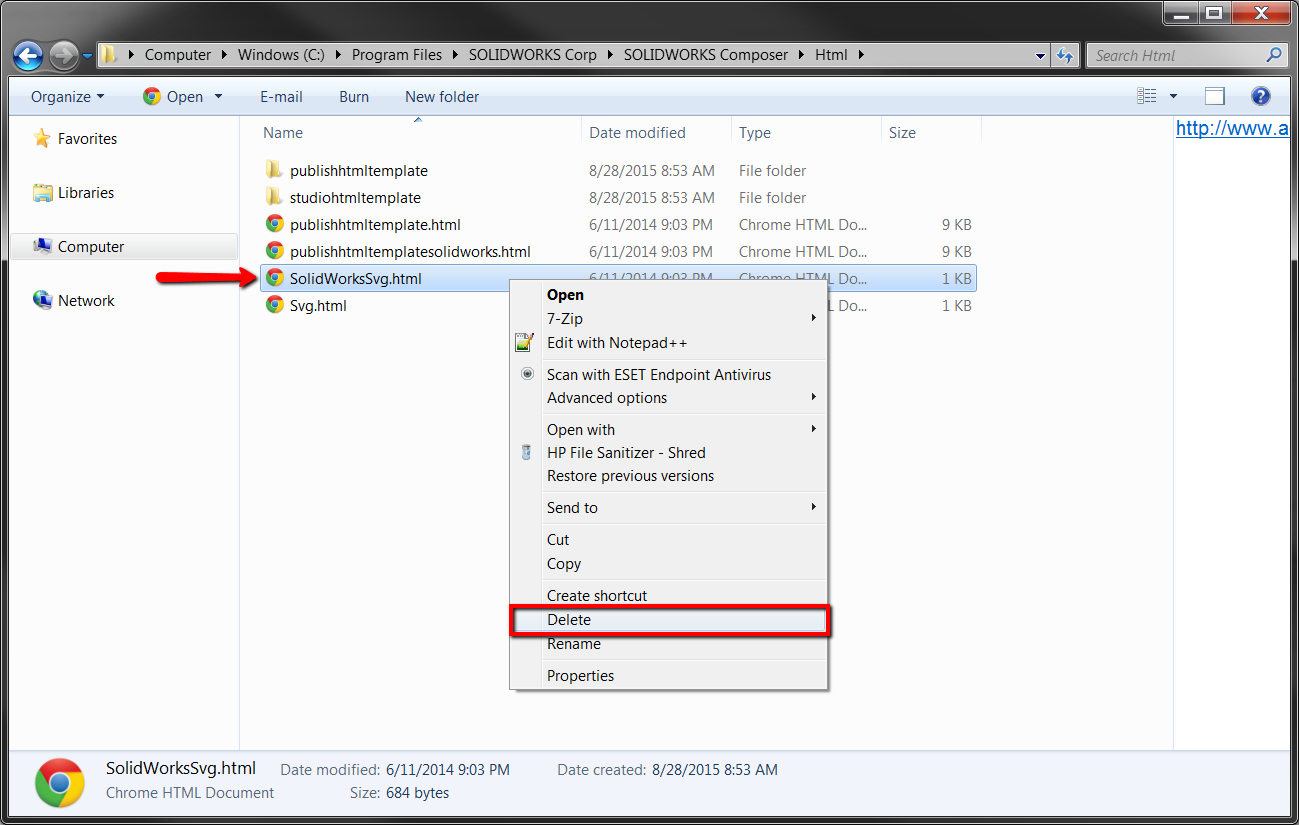Sort by the Size column header

[x=902, y=133]
